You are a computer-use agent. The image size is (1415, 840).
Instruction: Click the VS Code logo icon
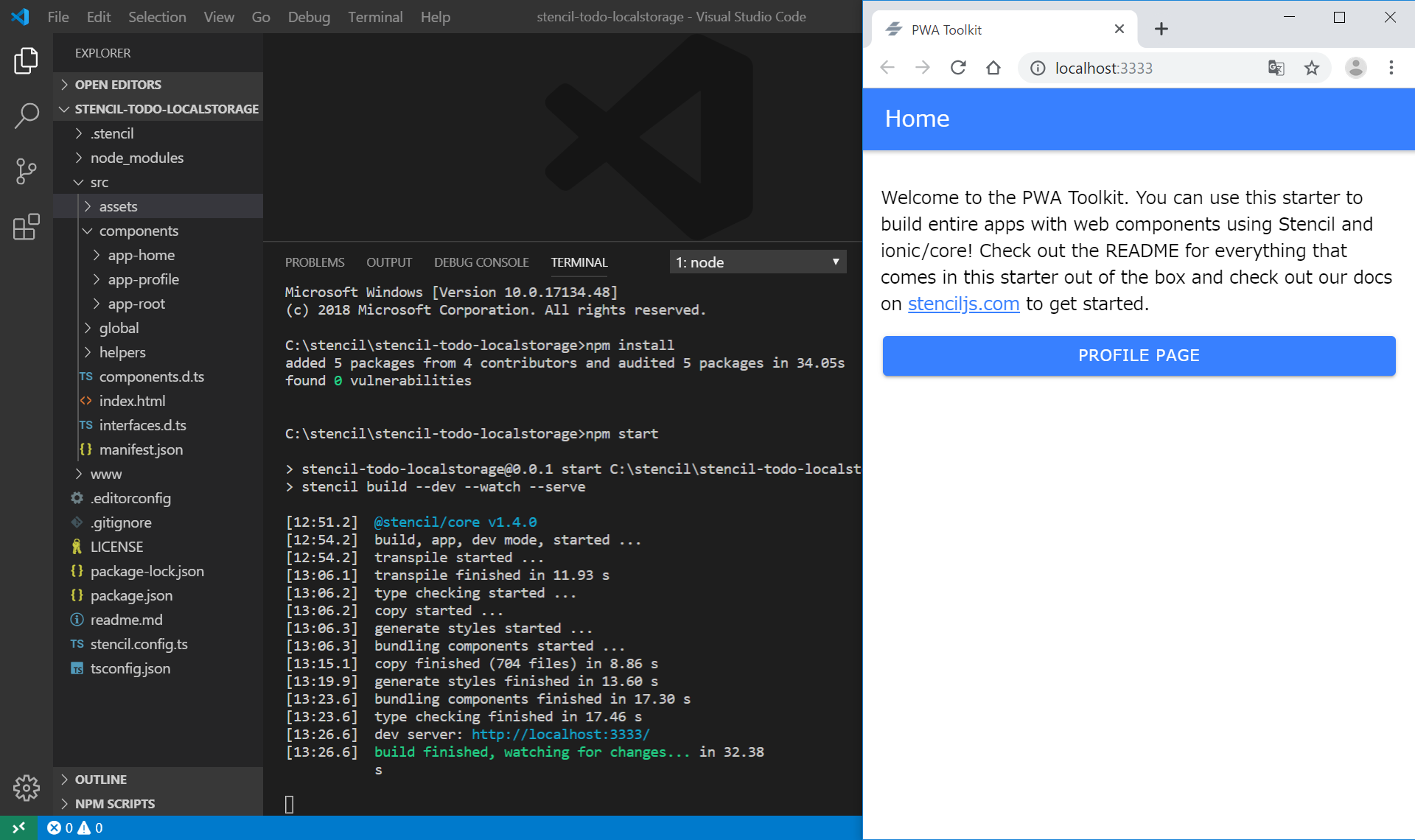(x=20, y=16)
